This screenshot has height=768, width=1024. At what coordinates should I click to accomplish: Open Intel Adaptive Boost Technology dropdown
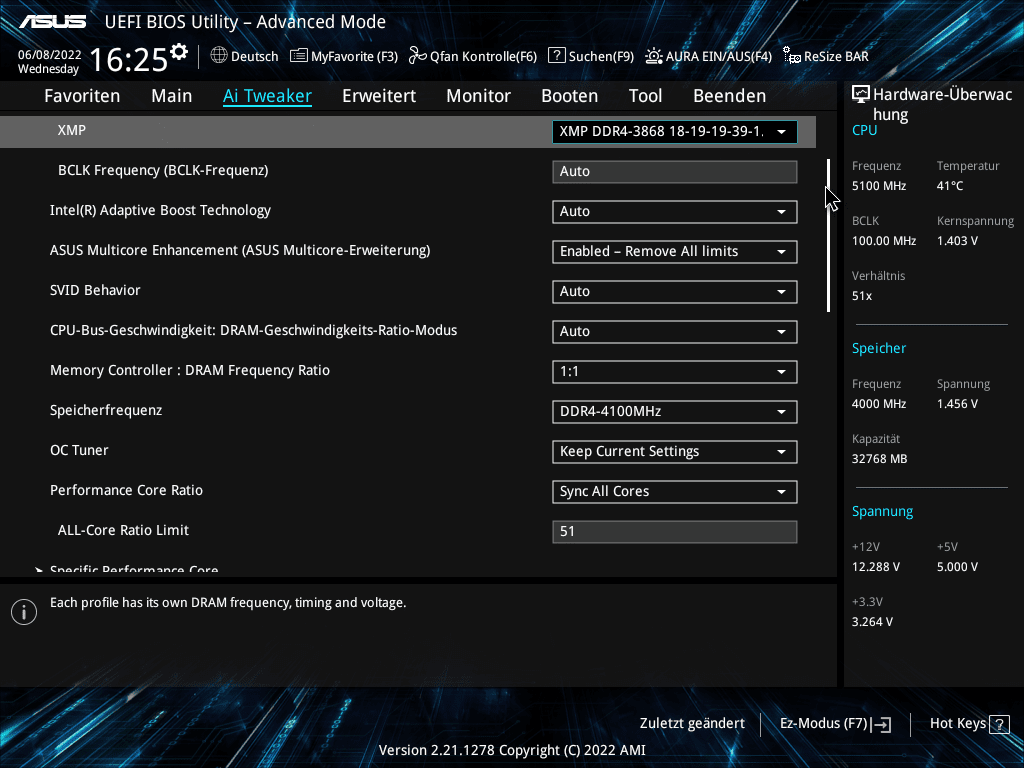click(675, 212)
